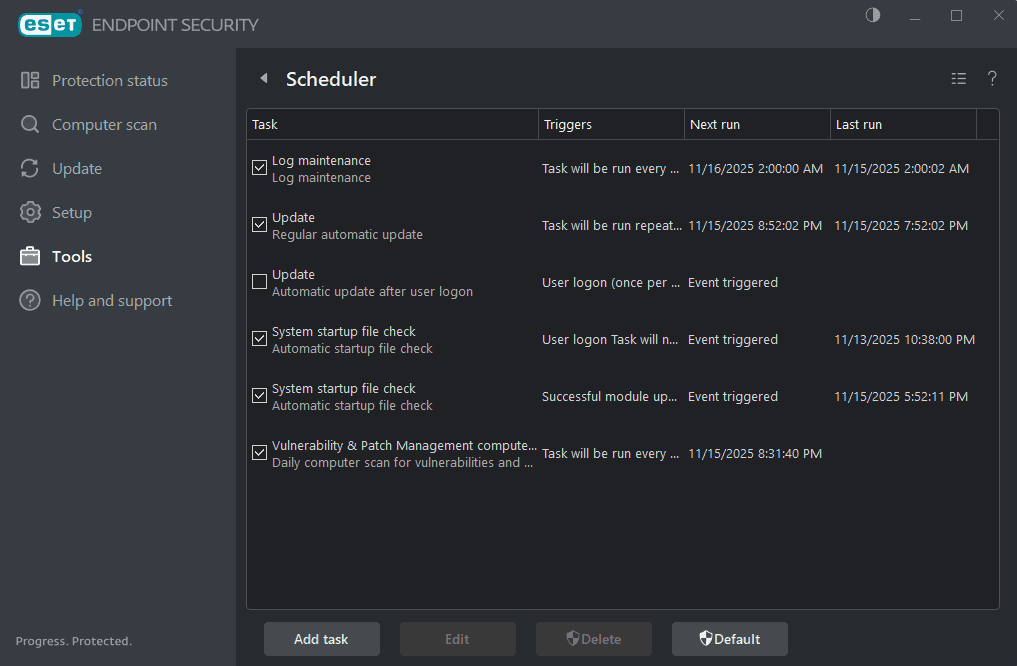Image resolution: width=1017 pixels, height=666 pixels.
Task: Click the 'User logon Task will n...' trigger cell
Action: pos(610,340)
